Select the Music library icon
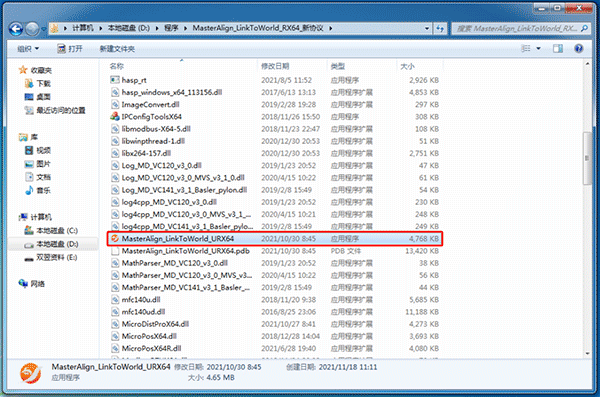 point(29,190)
